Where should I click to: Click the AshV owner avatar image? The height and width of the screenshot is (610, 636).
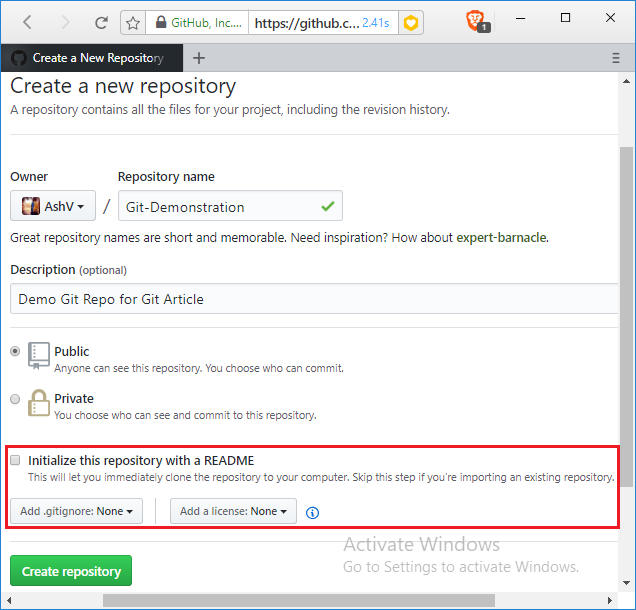pos(31,206)
